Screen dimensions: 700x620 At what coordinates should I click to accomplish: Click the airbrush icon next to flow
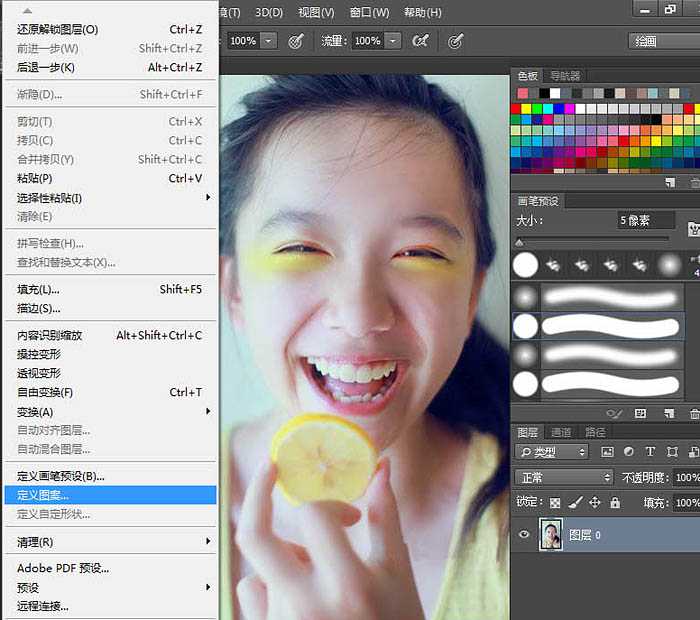[421, 41]
